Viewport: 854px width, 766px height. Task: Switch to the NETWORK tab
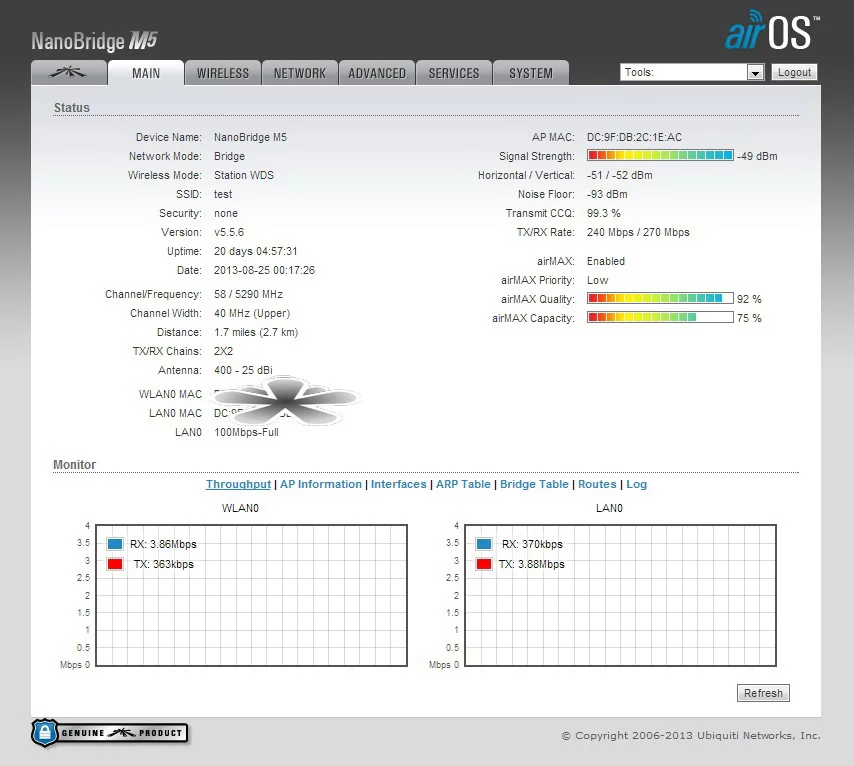point(300,73)
